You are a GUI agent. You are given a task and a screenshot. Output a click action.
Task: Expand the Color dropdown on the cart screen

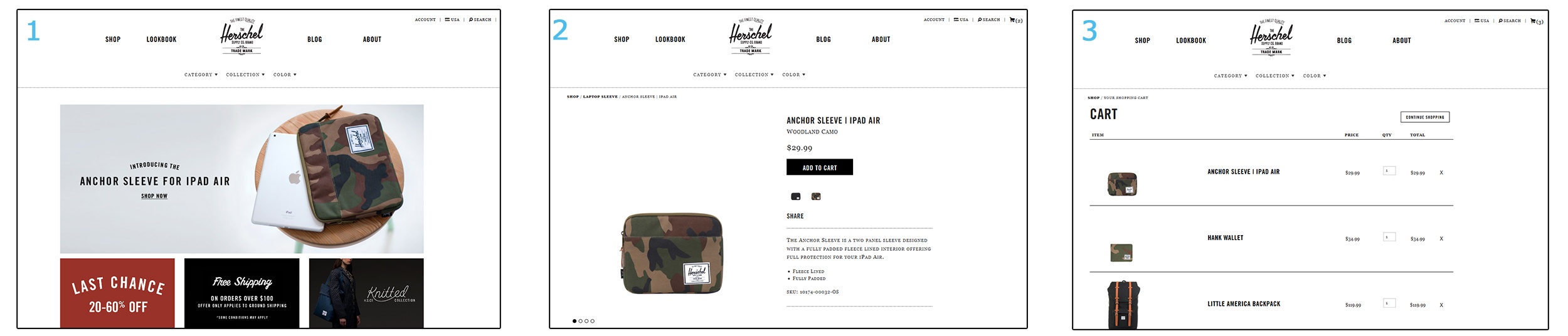(1314, 76)
